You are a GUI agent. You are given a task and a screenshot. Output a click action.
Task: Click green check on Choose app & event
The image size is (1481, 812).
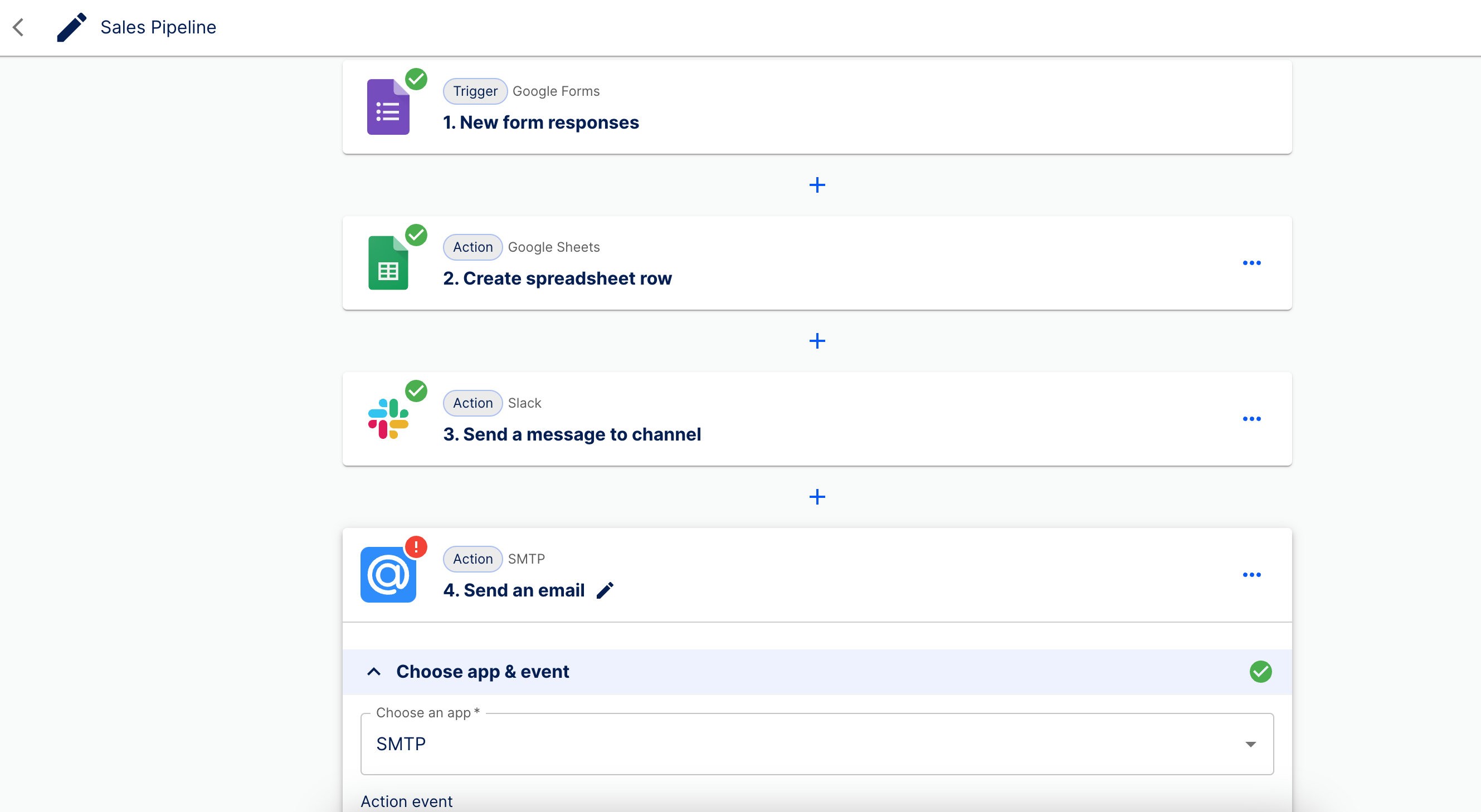[x=1260, y=671]
